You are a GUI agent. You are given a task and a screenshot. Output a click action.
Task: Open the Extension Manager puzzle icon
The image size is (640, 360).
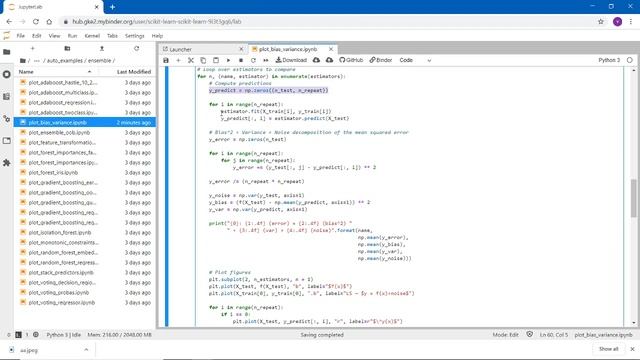[x=7, y=163]
